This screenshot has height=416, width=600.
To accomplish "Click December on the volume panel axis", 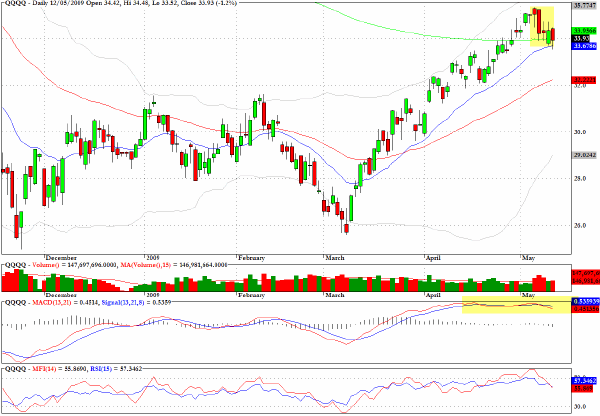I will tap(61, 295).
